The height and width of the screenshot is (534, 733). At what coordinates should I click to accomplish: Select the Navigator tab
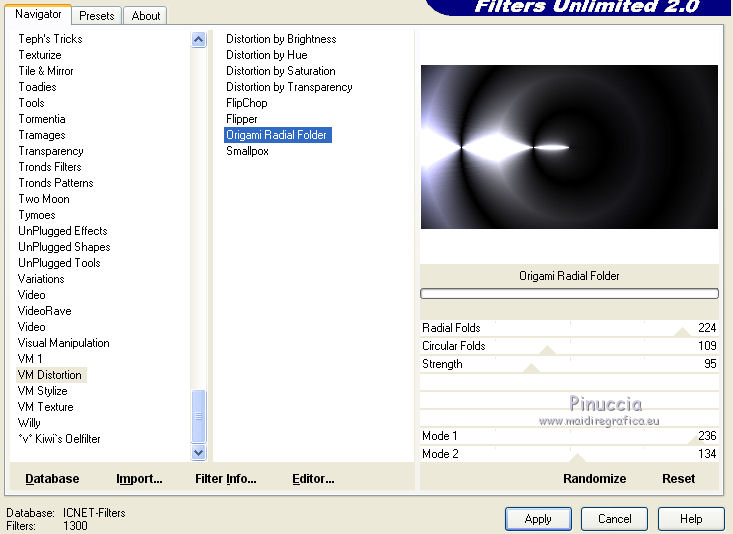(38, 14)
